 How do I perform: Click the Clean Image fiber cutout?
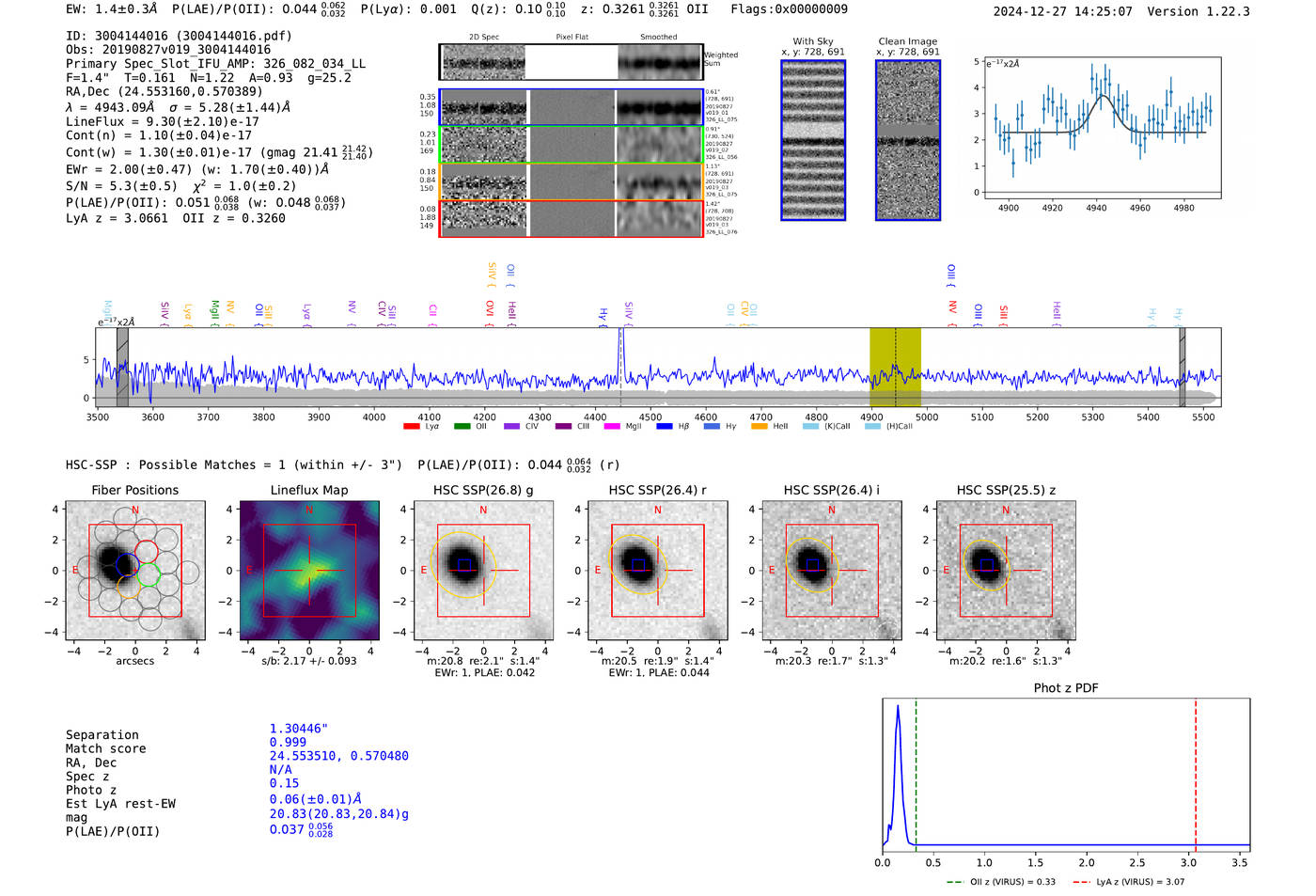[x=908, y=140]
